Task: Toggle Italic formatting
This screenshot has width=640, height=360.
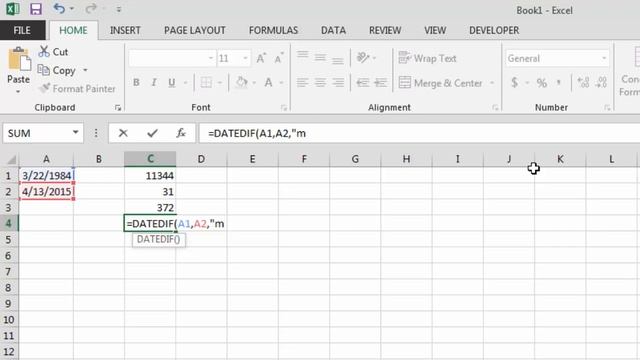Action: tap(154, 83)
